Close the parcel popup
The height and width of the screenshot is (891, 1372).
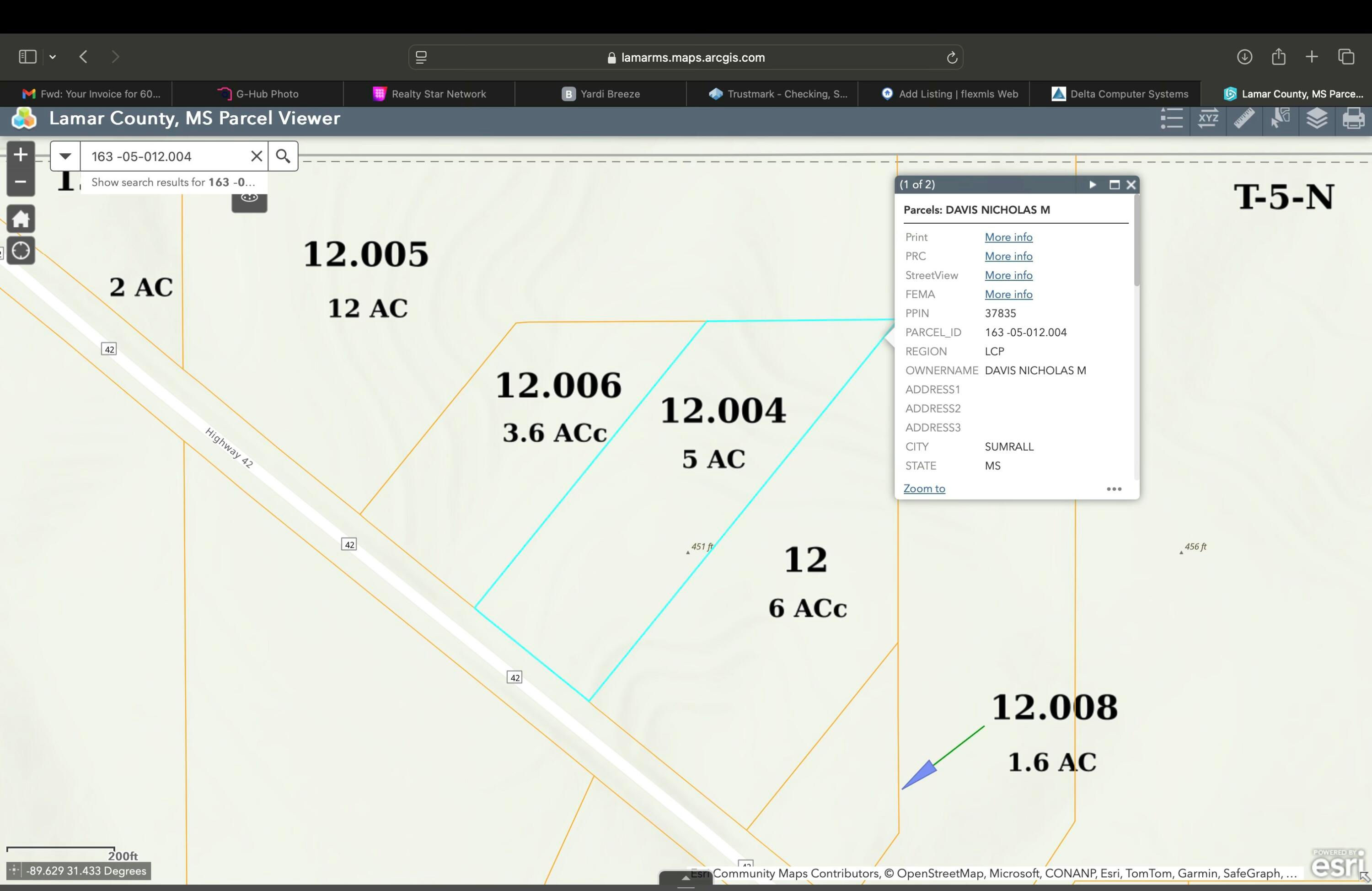tap(1131, 184)
